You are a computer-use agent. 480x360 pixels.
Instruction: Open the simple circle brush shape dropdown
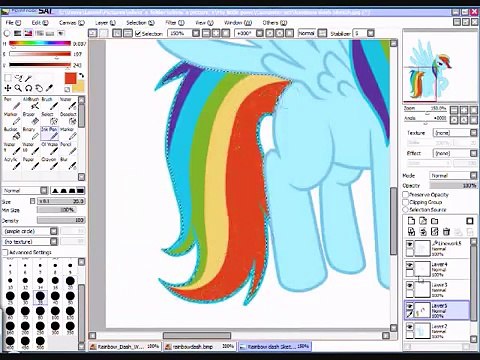click(x=30, y=231)
